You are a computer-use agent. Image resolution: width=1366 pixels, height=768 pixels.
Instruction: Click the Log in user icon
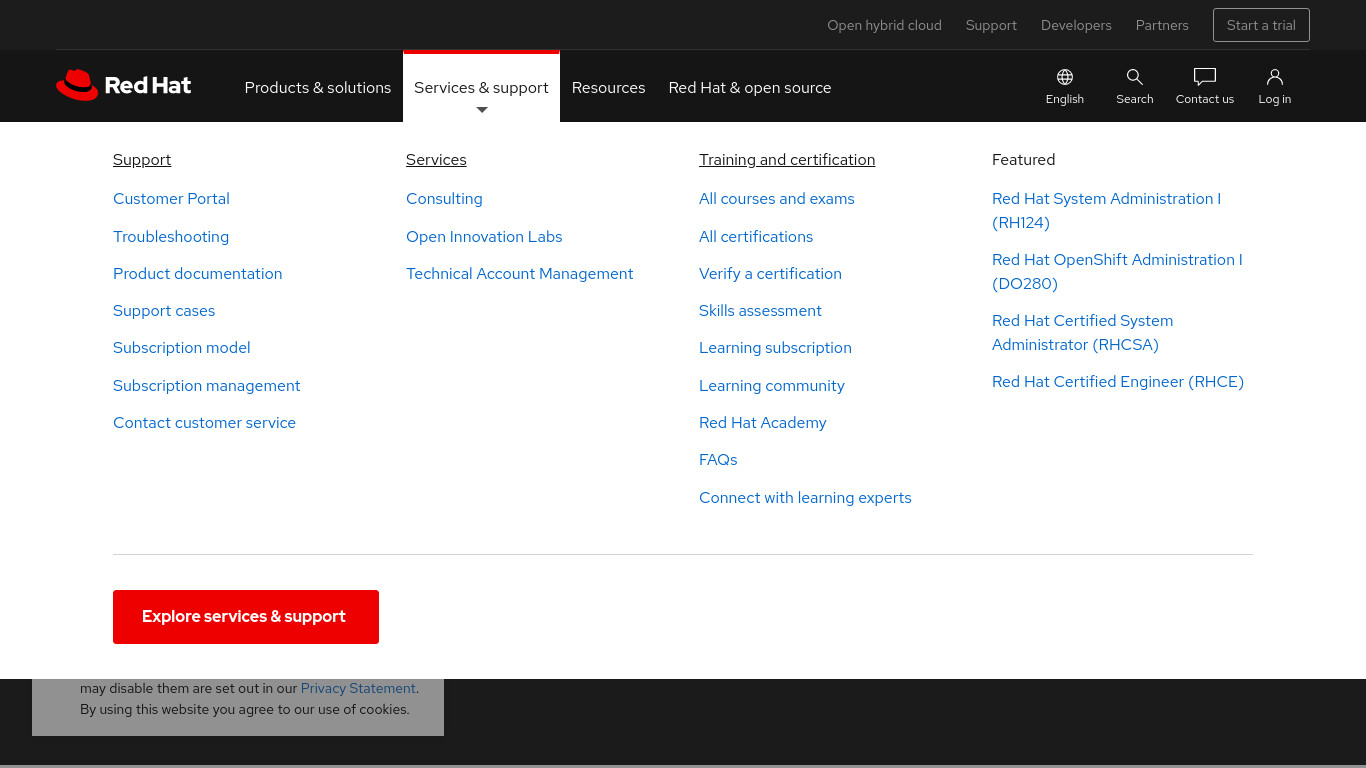pyautogui.click(x=1275, y=77)
